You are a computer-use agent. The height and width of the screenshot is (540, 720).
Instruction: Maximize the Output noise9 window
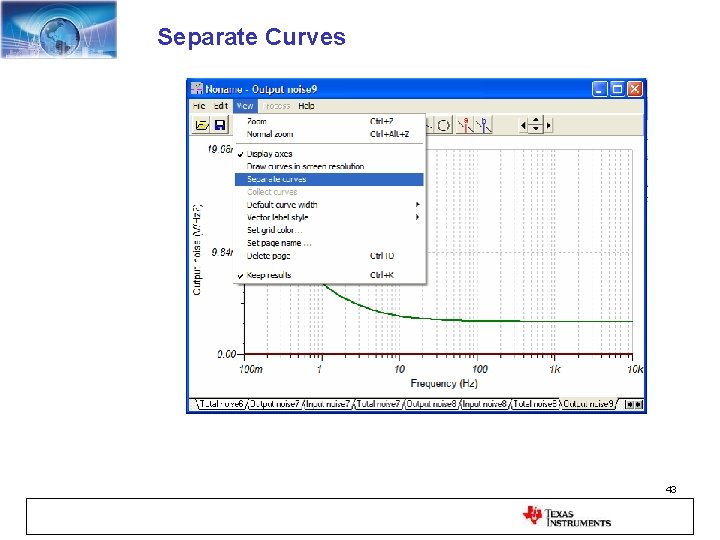coord(617,89)
